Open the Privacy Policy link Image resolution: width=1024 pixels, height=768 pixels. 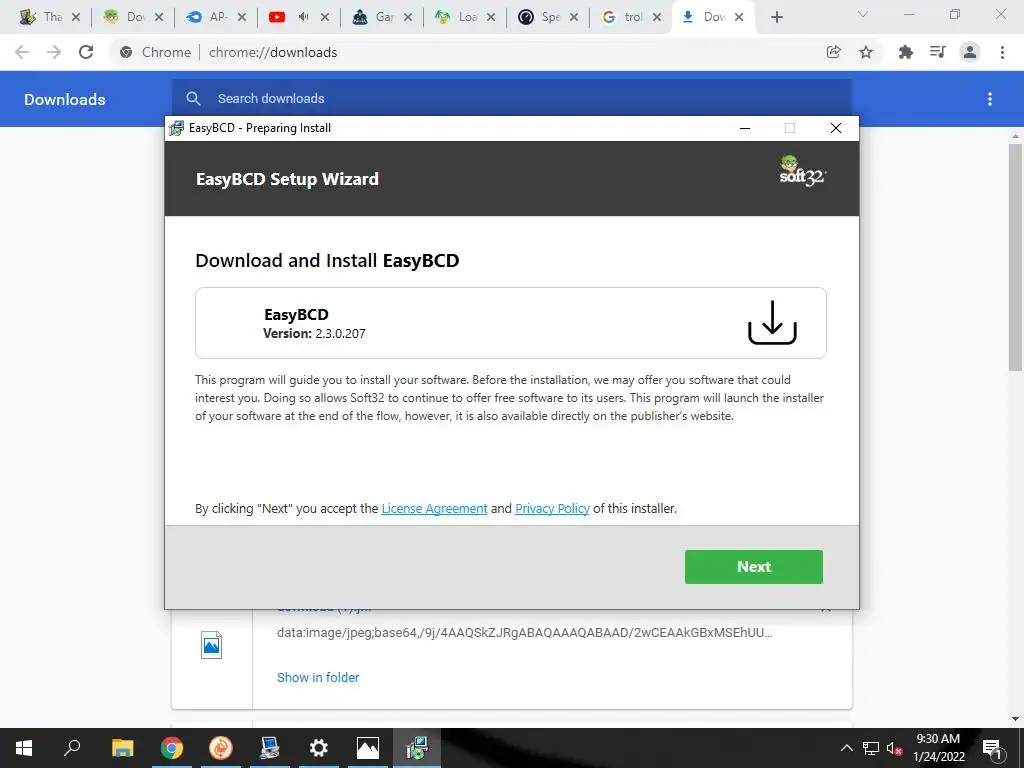click(552, 509)
